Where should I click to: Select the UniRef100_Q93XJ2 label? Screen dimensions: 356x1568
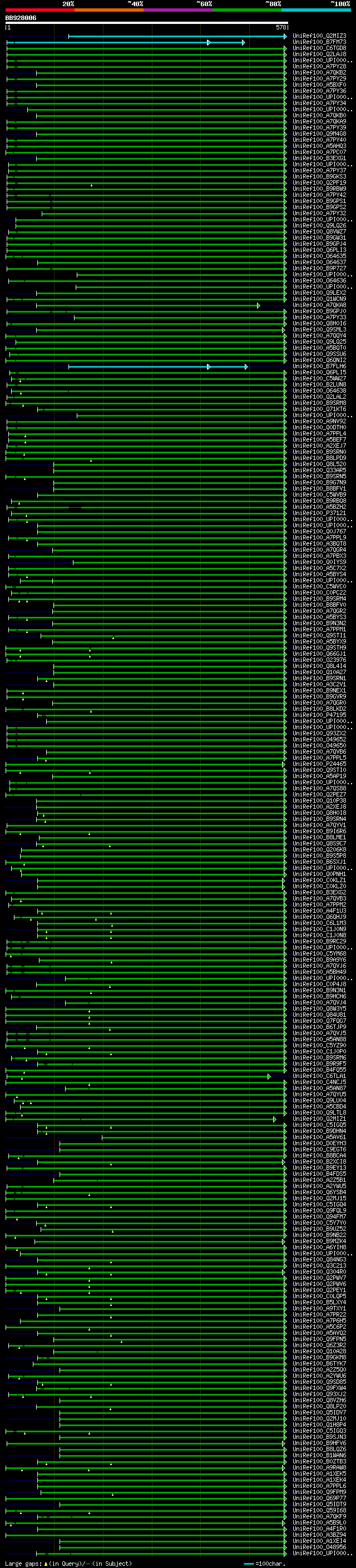pos(319,1394)
